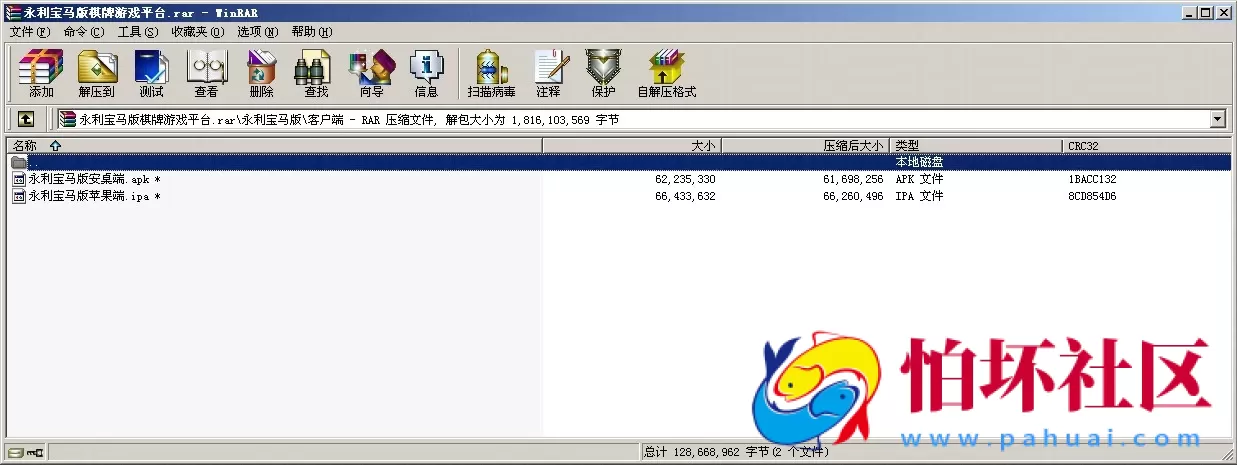Open the 查找 (Find) binoculars tool

(316, 73)
